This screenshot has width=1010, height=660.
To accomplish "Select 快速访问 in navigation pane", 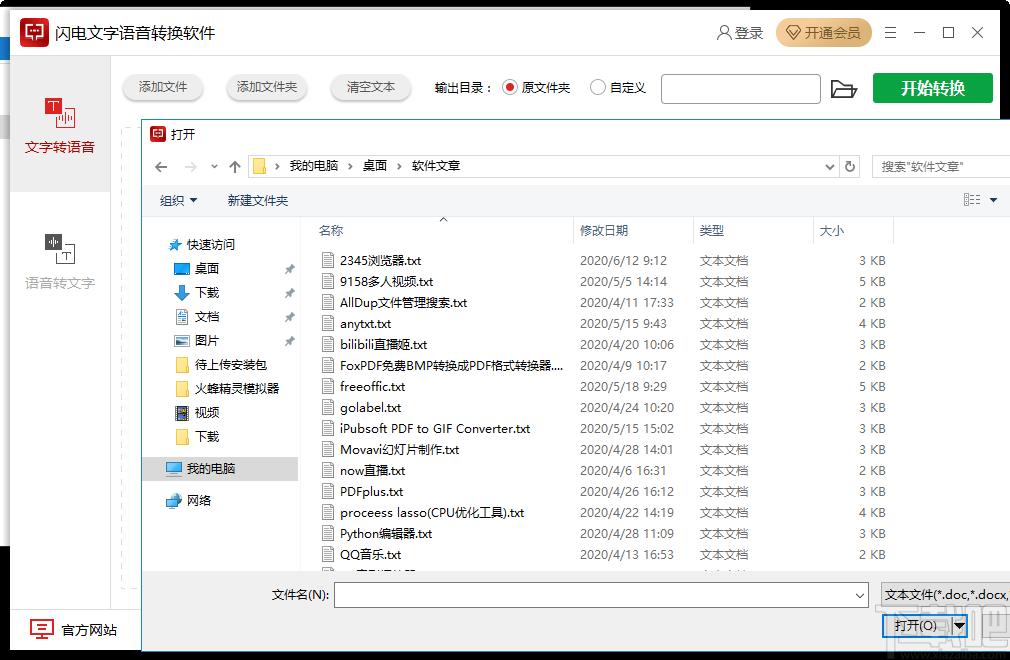I will (210, 245).
